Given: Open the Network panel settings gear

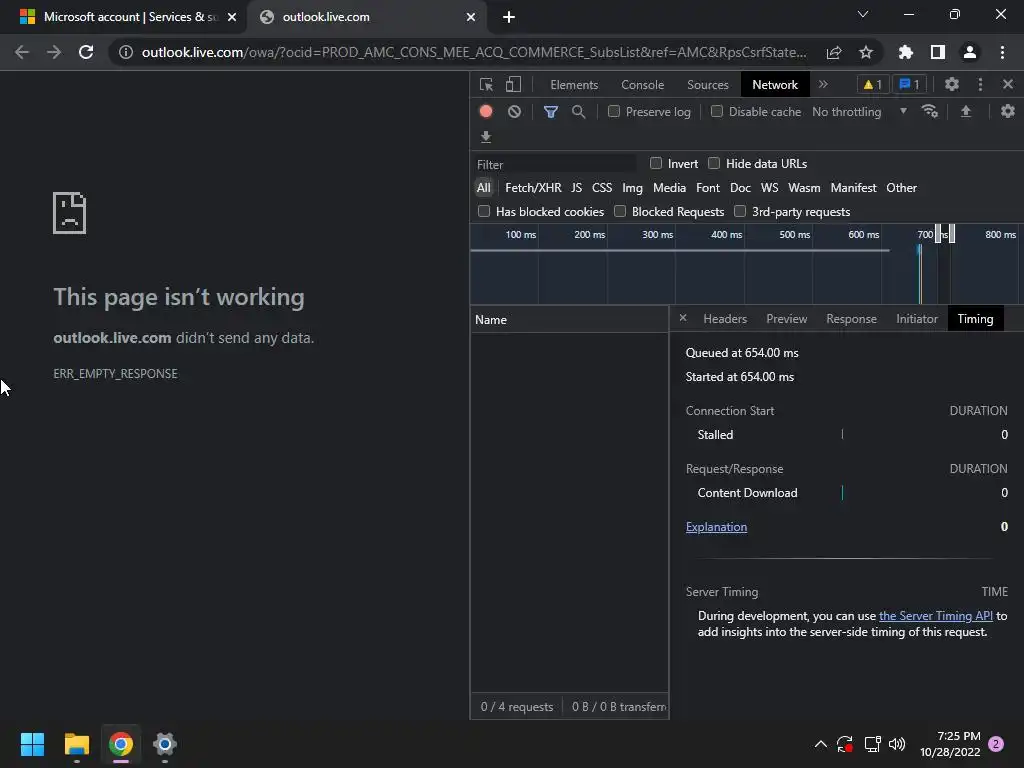Looking at the screenshot, I should (x=1008, y=112).
